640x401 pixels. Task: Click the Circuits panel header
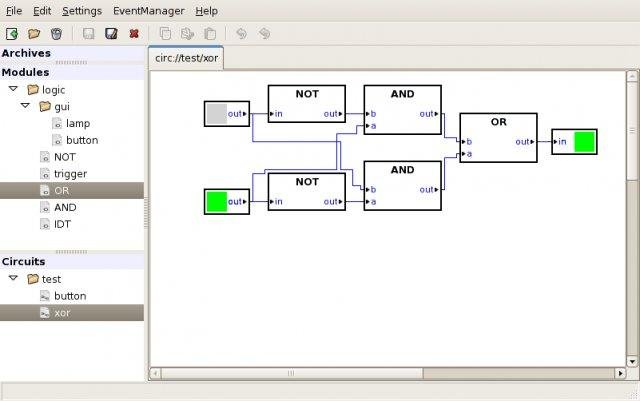click(72, 261)
